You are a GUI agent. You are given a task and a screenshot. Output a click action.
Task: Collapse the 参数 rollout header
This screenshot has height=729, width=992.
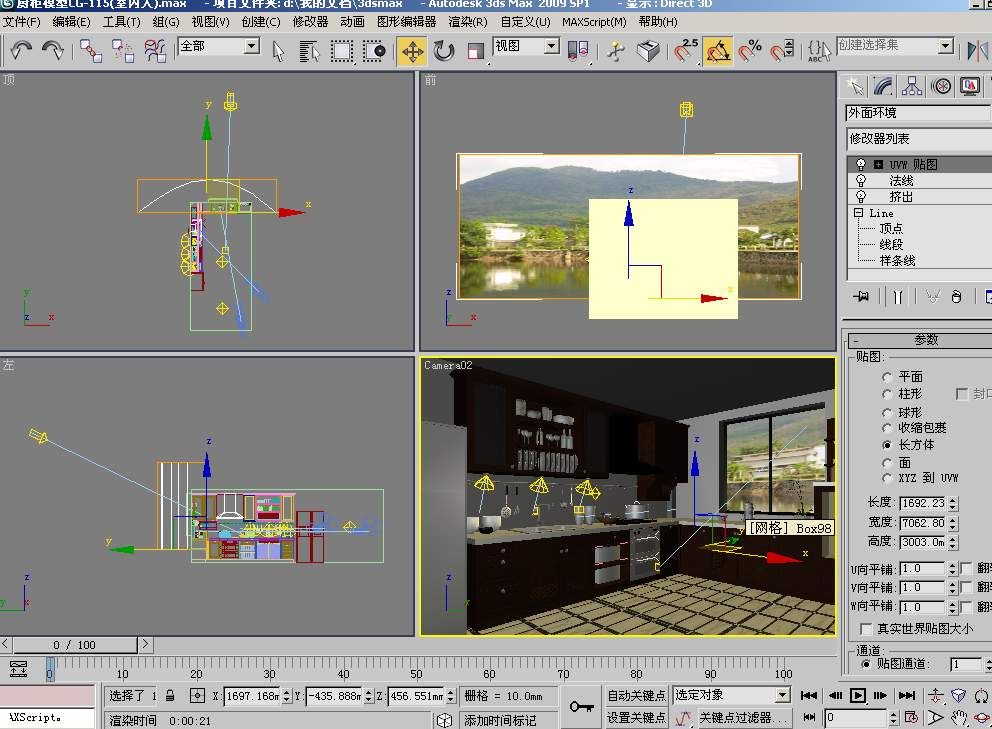pyautogui.click(x=921, y=340)
